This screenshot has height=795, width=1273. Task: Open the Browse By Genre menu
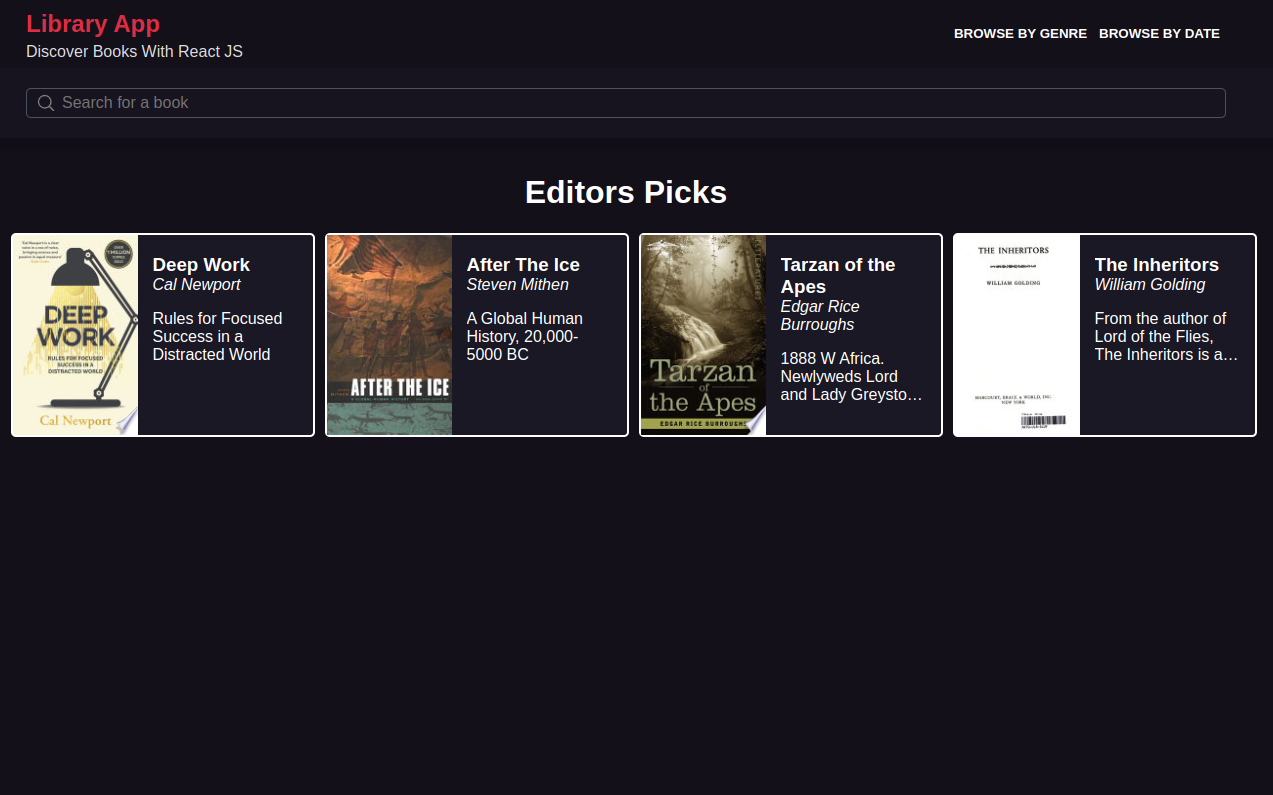[x=1020, y=33]
